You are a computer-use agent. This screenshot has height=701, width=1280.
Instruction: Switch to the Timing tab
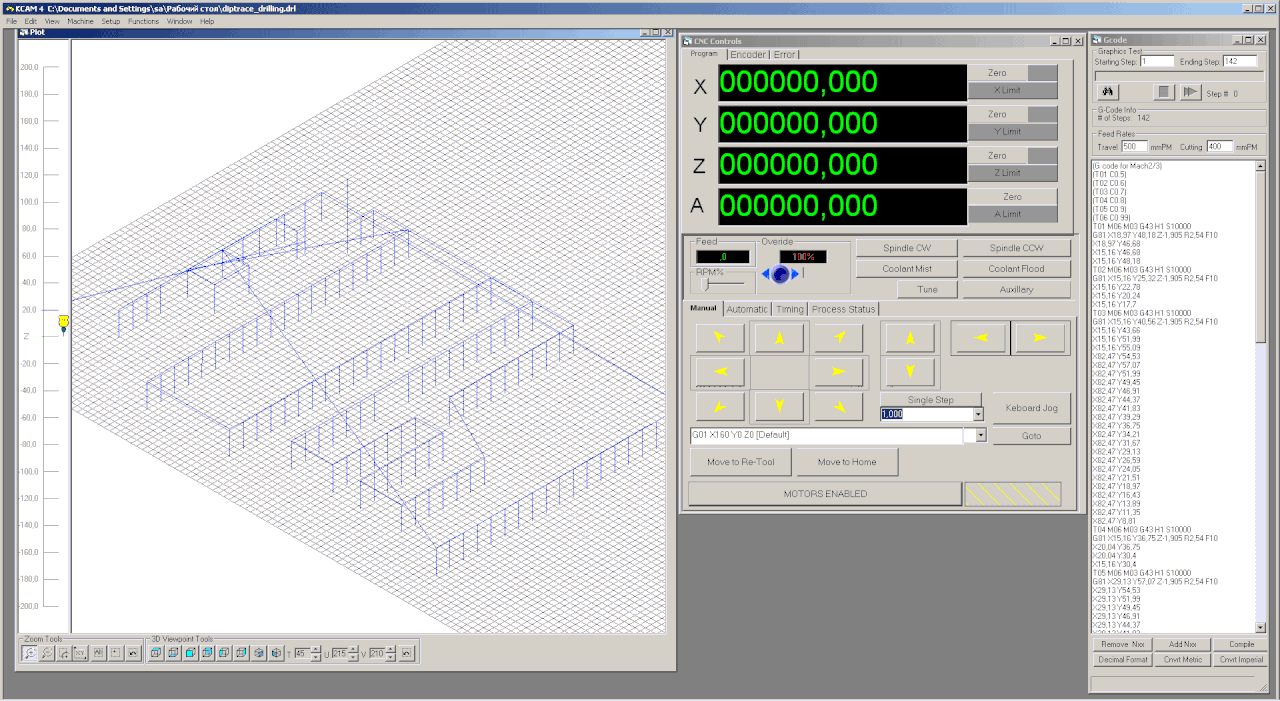point(789,309)
